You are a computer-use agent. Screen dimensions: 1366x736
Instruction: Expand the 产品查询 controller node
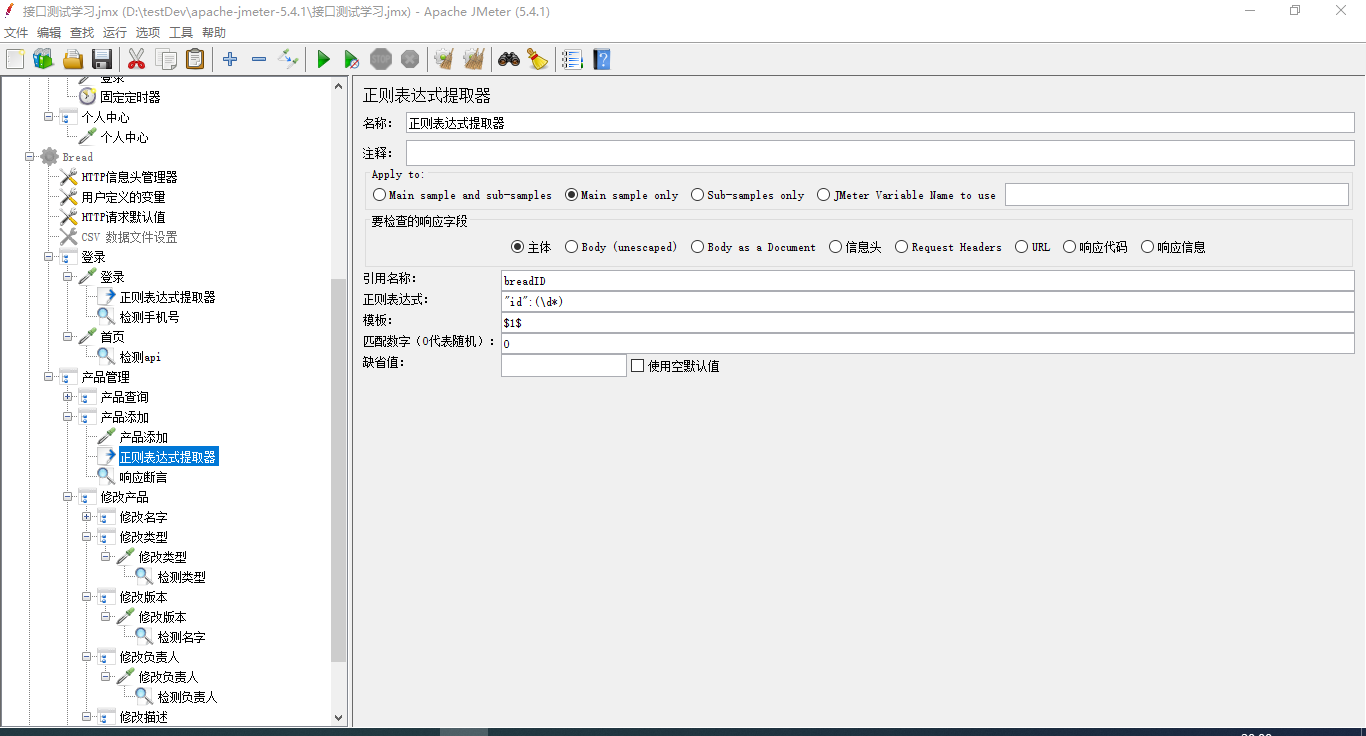(68, 397)
